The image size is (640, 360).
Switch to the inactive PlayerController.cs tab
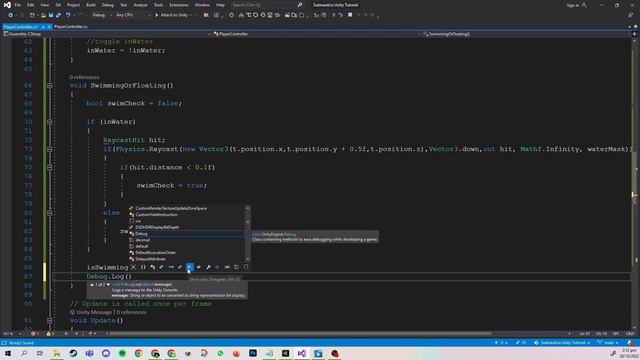pos(71,27)
